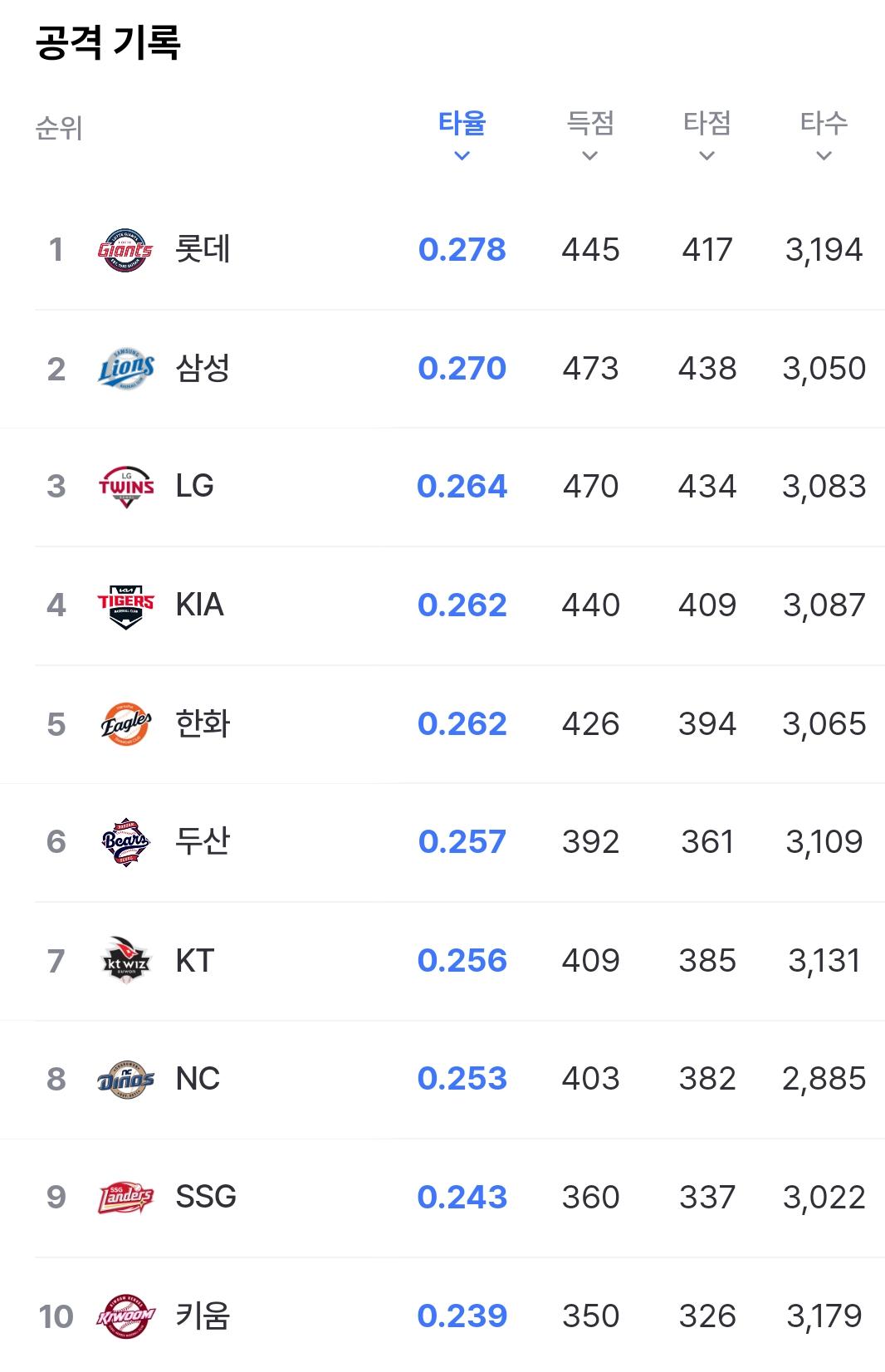Select the 타율 column header
This screenshot has height=1372, width=885.
[462, 124]
